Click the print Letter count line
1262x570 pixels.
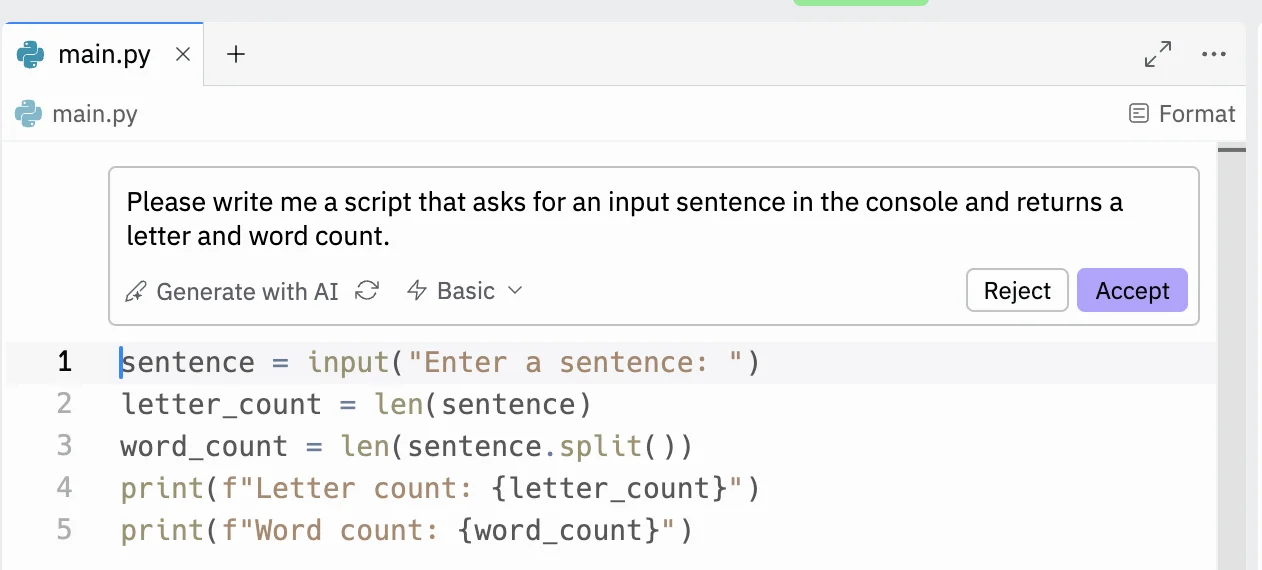point(441,488)
